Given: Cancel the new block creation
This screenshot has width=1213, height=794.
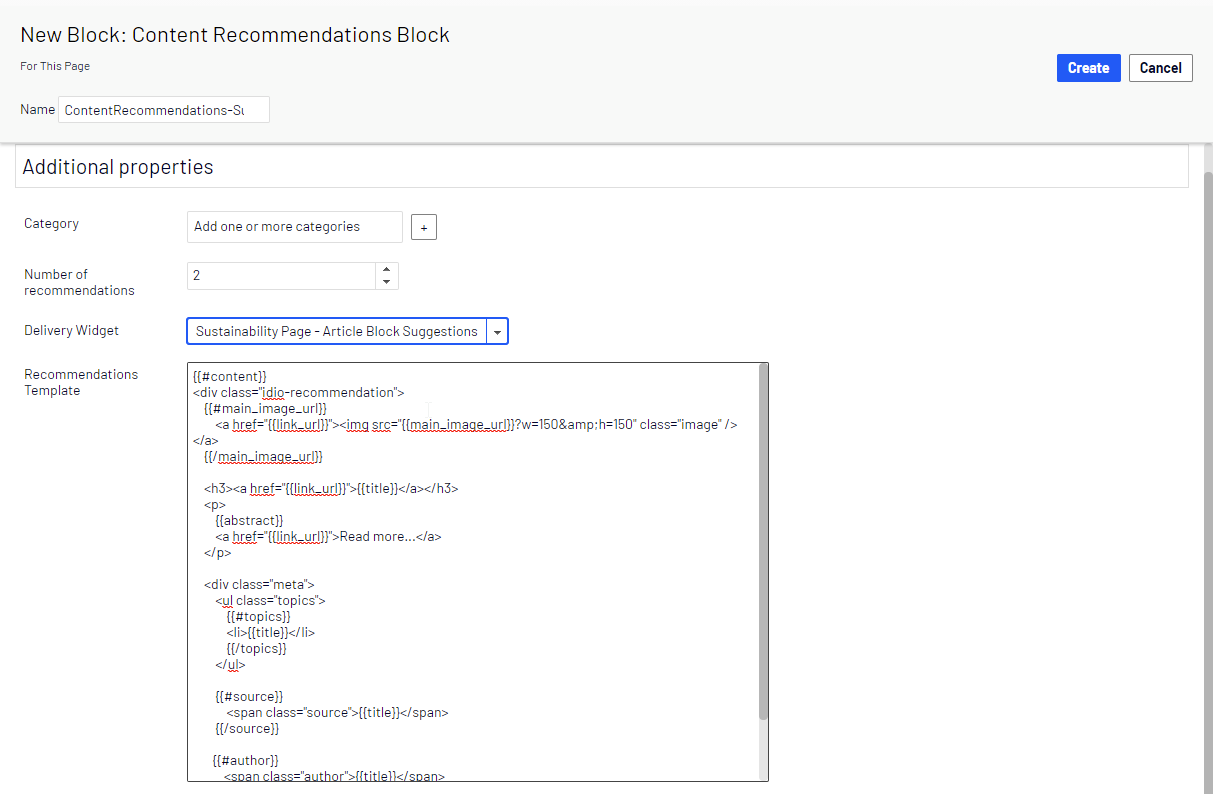Looking at the screenshot, I should [x=1160, y=68].
